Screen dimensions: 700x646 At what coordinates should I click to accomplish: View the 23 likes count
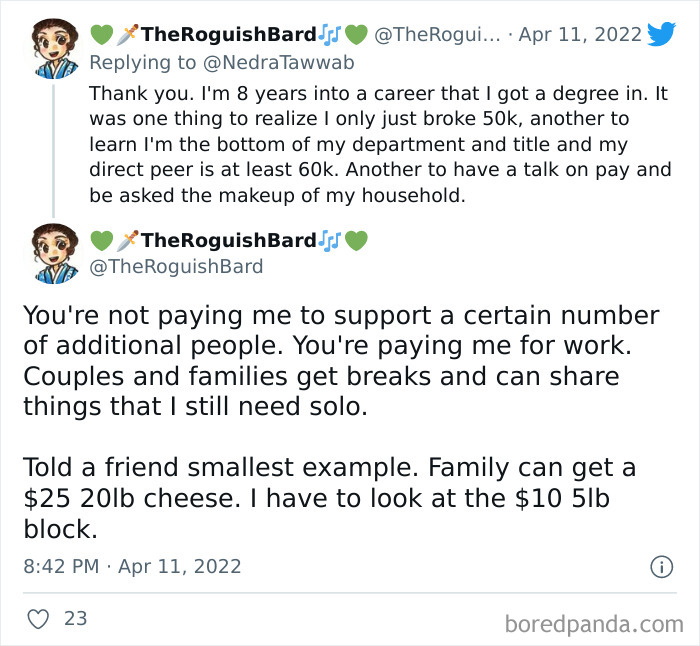75,619
